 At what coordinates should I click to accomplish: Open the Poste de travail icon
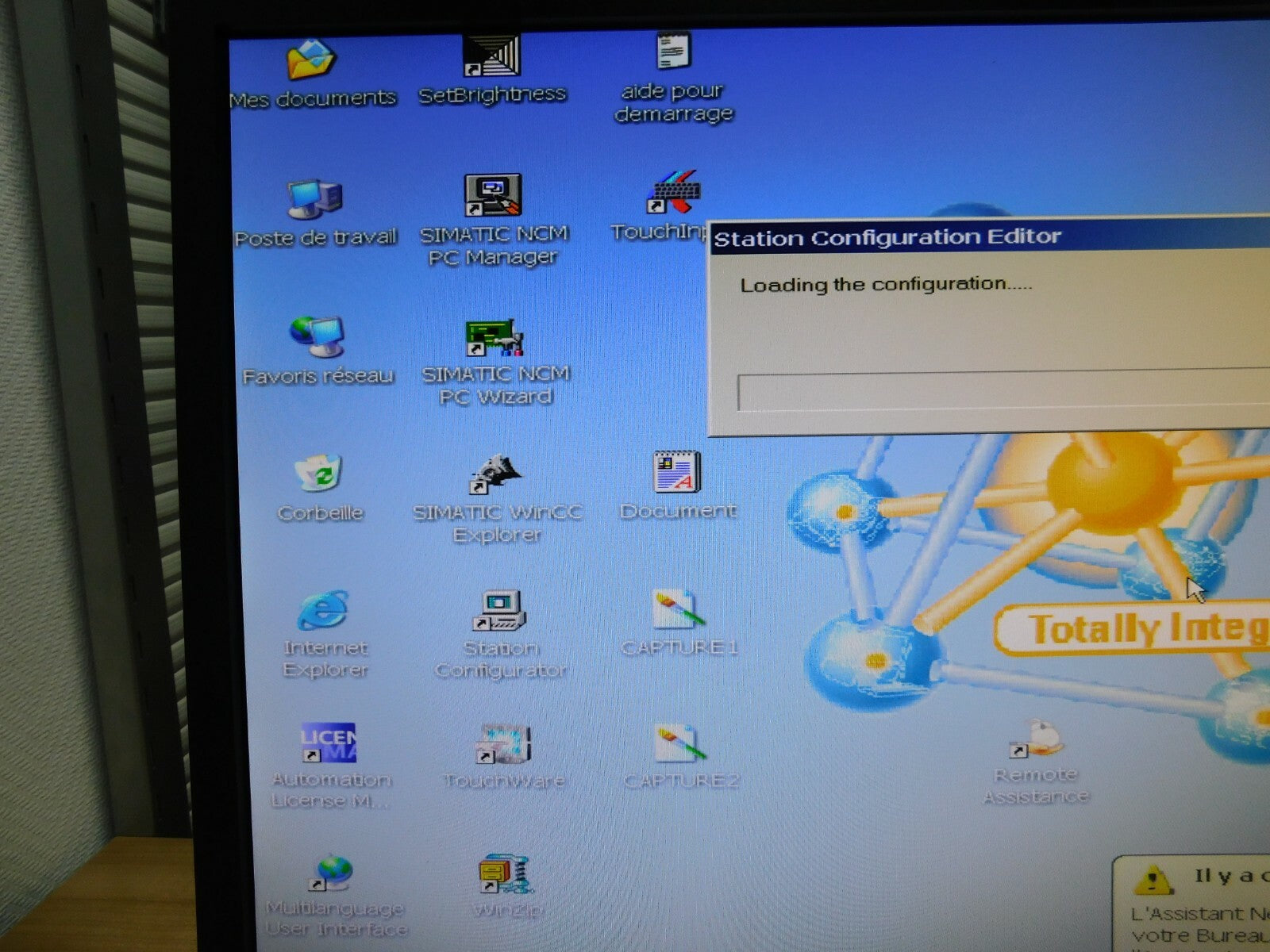[x=315, y=198]
